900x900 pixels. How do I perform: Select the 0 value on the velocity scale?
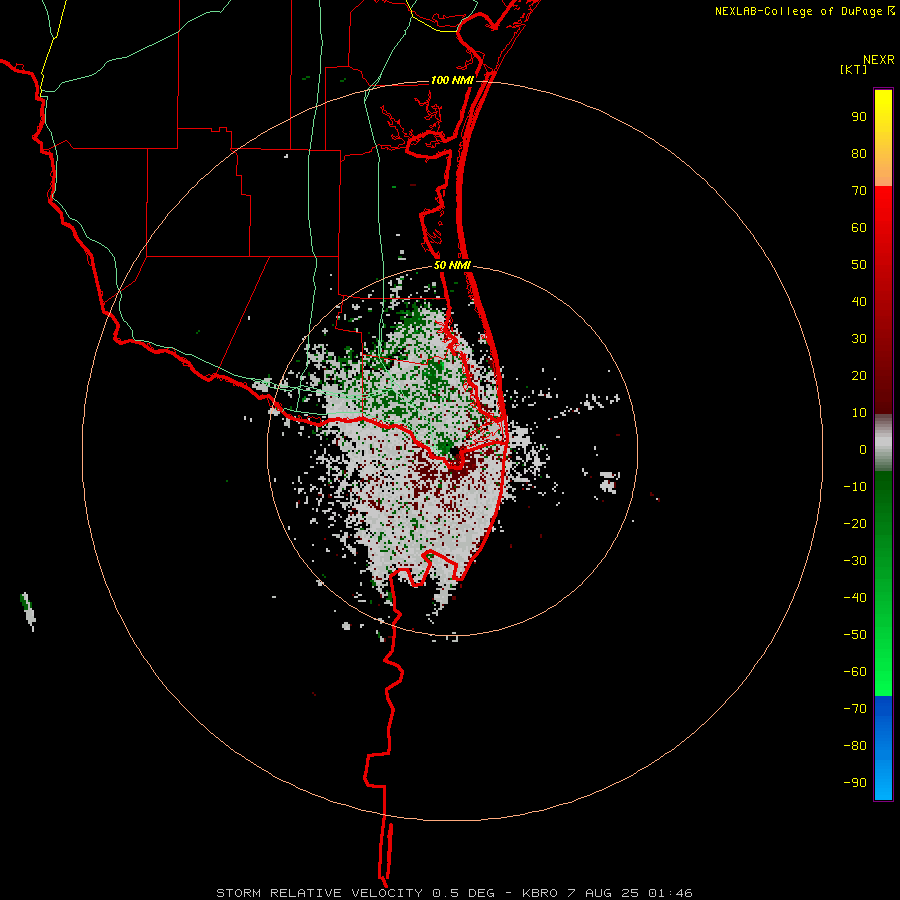[x=863, y=449]
